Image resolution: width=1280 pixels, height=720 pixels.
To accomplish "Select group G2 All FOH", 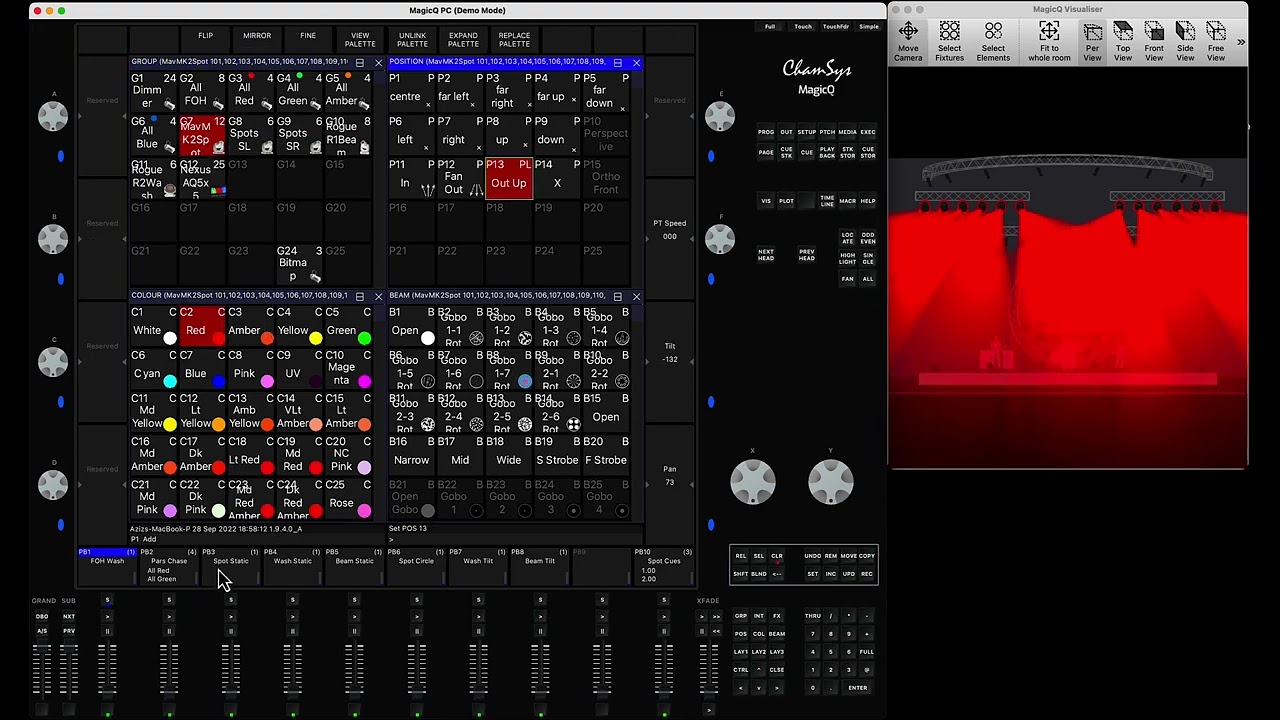I will (202, 92).
